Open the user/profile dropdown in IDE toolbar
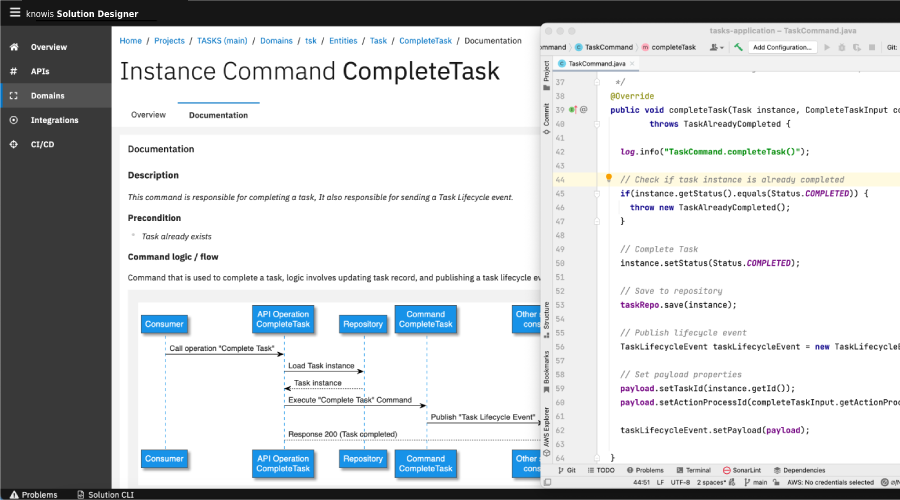This screenshot has width=900, height=500. [716, 47]
